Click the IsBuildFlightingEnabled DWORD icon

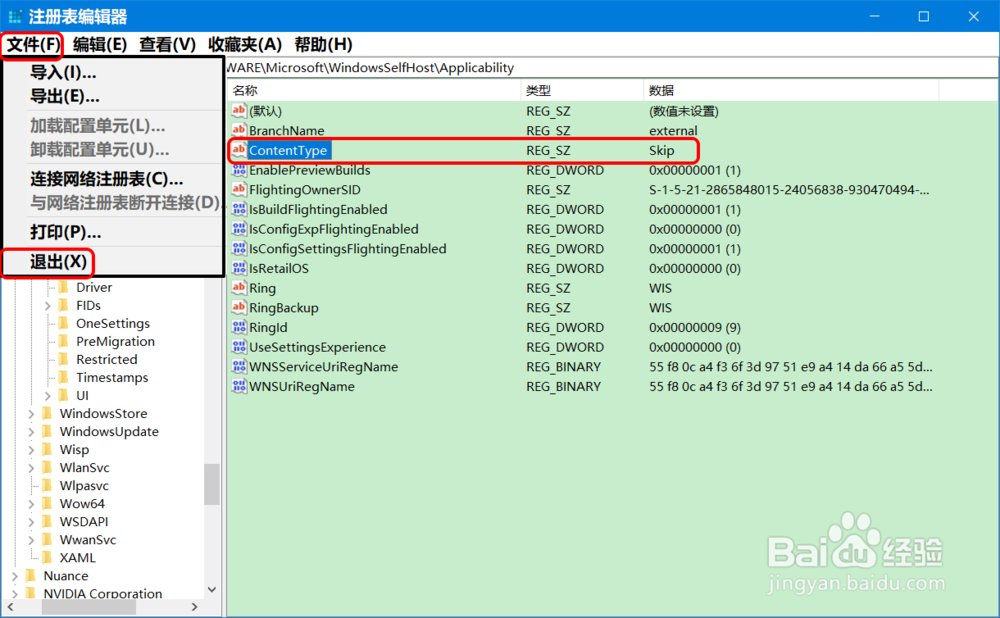coord(239,209)
